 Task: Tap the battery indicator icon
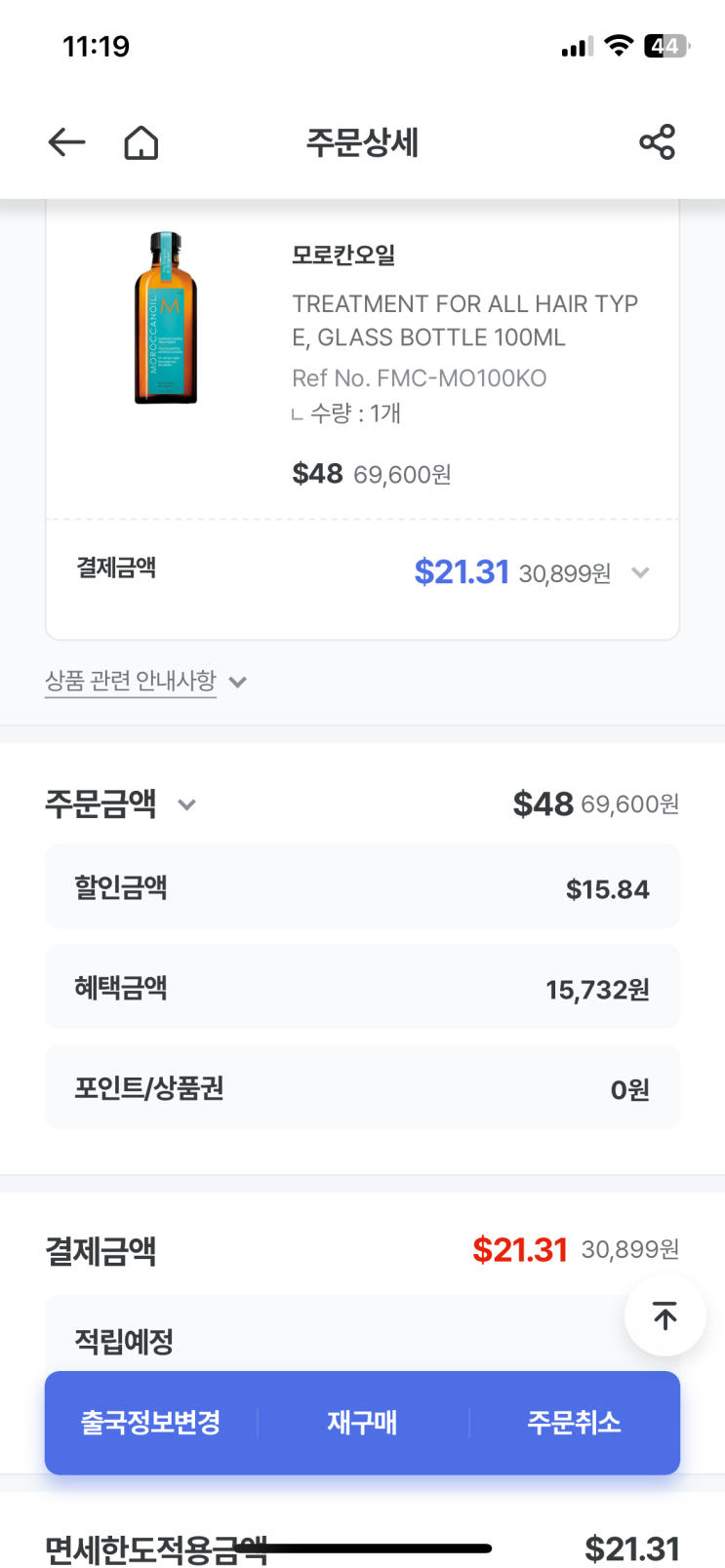pos(666,46)
